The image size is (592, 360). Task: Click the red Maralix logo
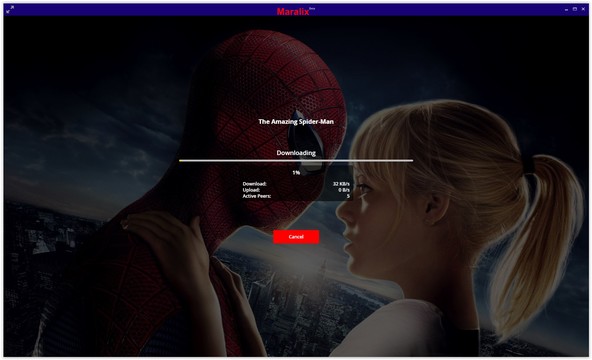tap(293, 11)
